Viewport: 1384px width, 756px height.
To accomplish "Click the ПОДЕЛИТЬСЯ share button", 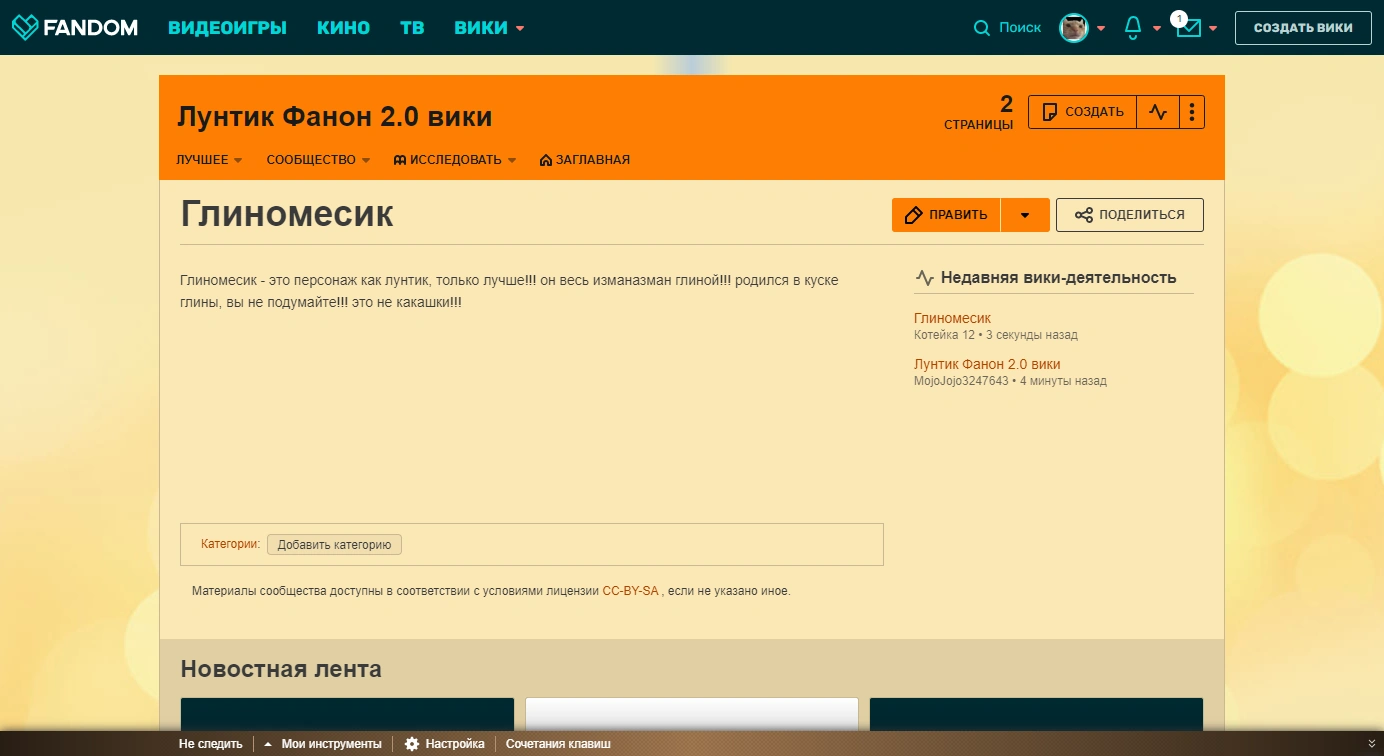I will [1130, 215].
